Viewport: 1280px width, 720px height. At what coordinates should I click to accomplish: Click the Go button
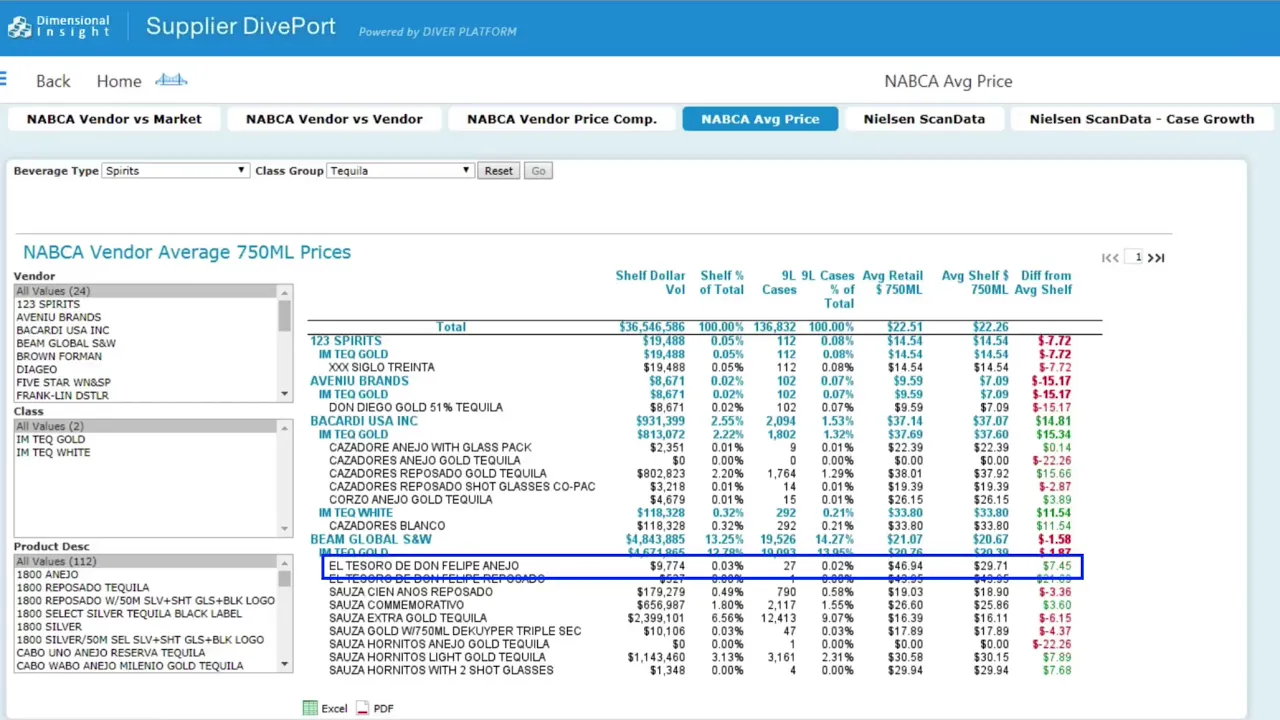pos(538,171)
